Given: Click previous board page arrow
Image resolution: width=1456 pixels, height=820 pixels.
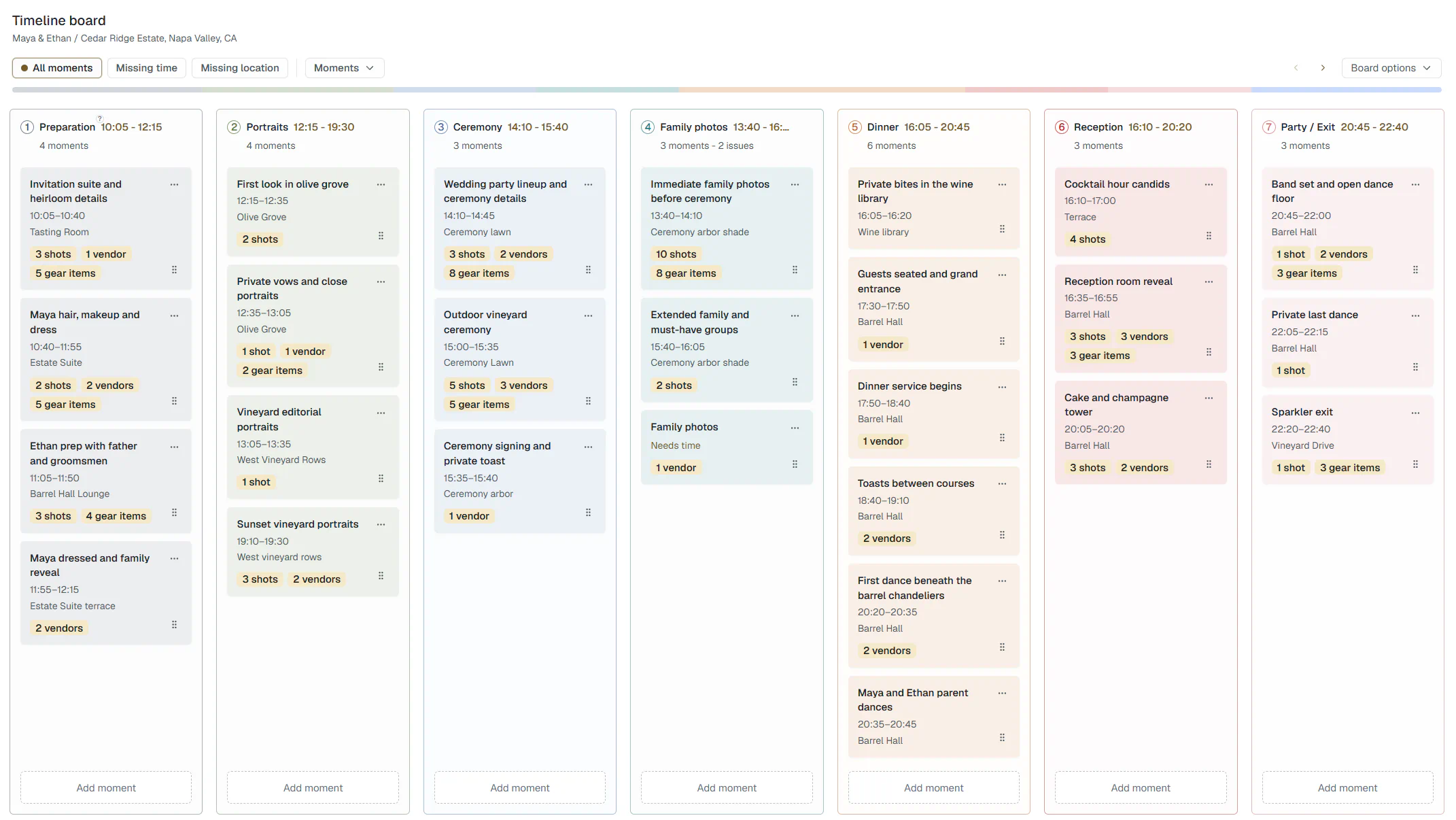Looking at the screenshot, I should coord(1296,68).
